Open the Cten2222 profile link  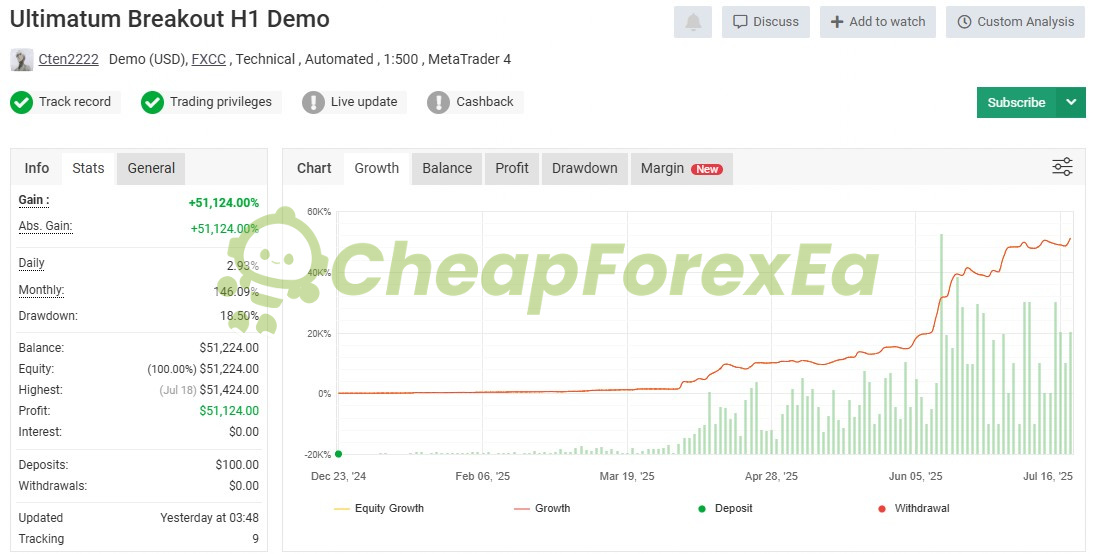click(68, 59)
